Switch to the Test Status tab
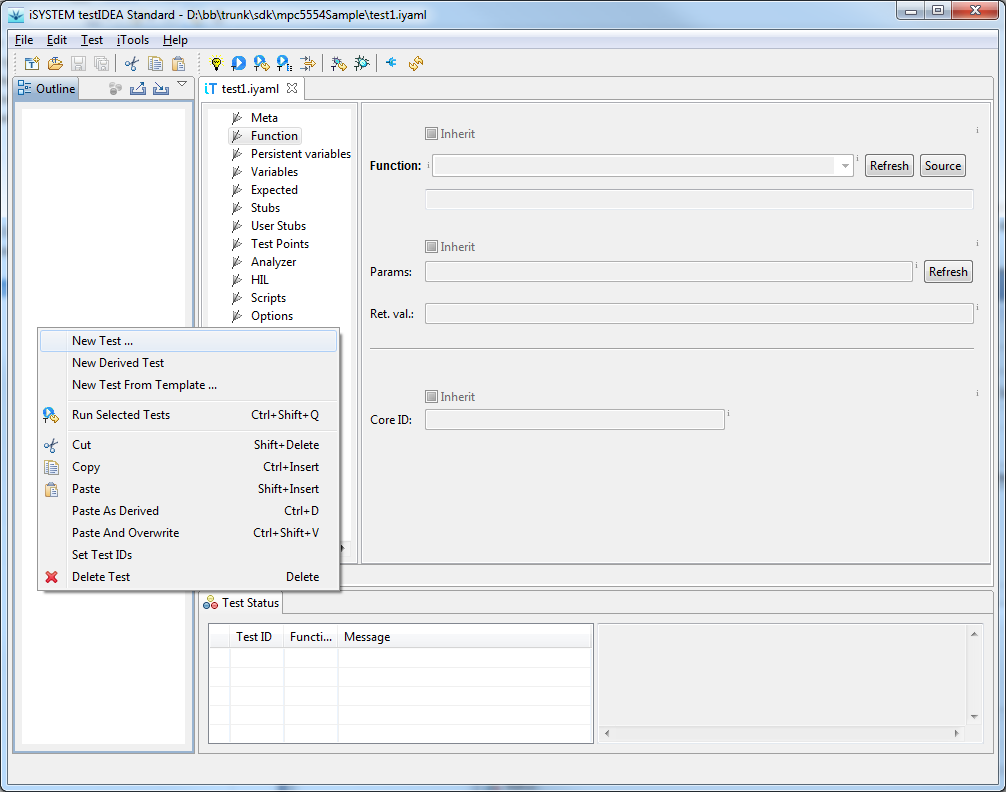 [x=241, y=603]
